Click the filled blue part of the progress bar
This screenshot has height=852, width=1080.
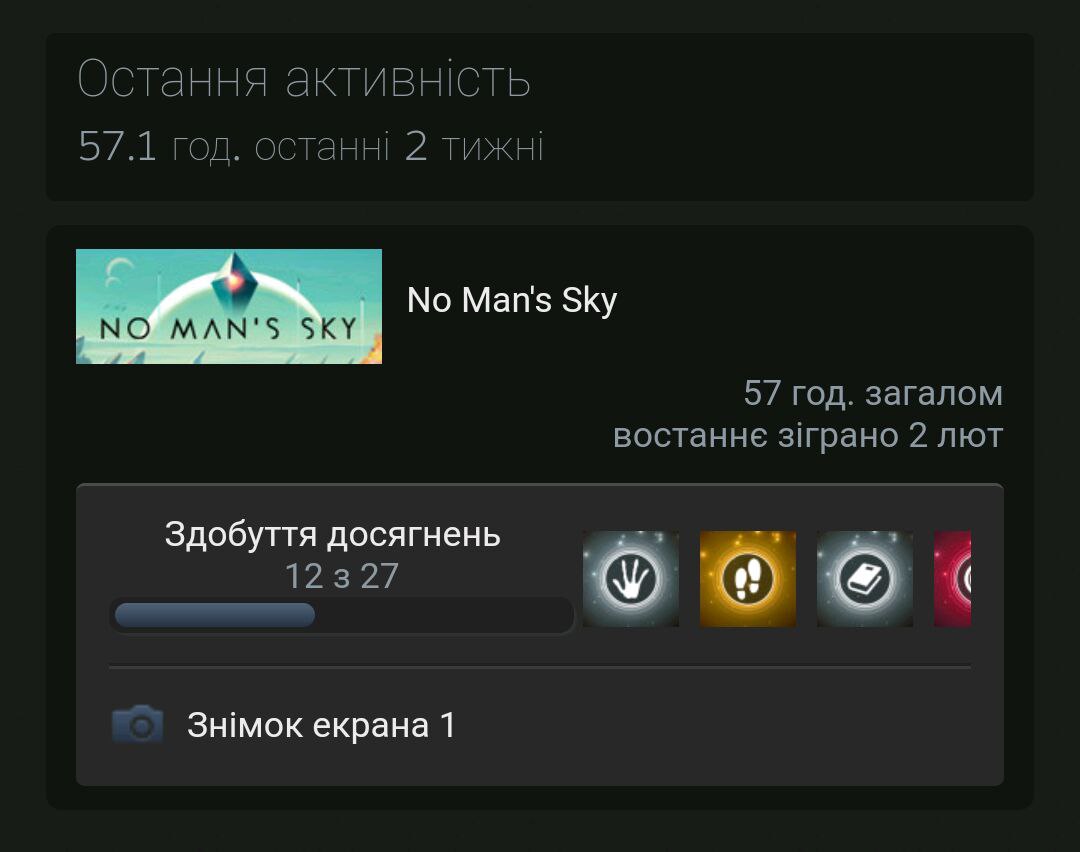pyautogui.click(x=215, y=615)
